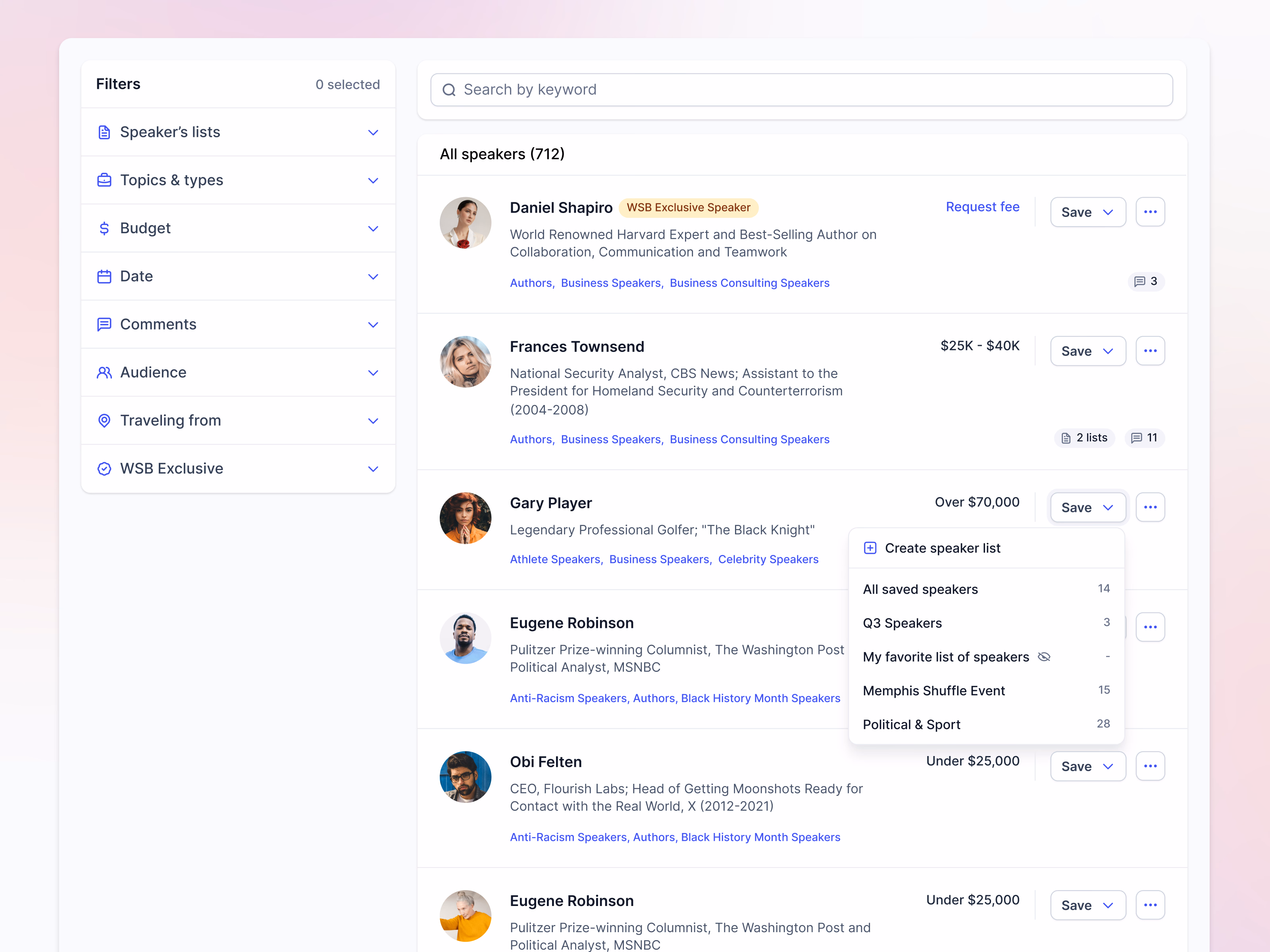Open Save dropdown for Frances Townsend
Image resolution: width=1270 pixels, height=952 pixels.
click(x=1088, y=351)
